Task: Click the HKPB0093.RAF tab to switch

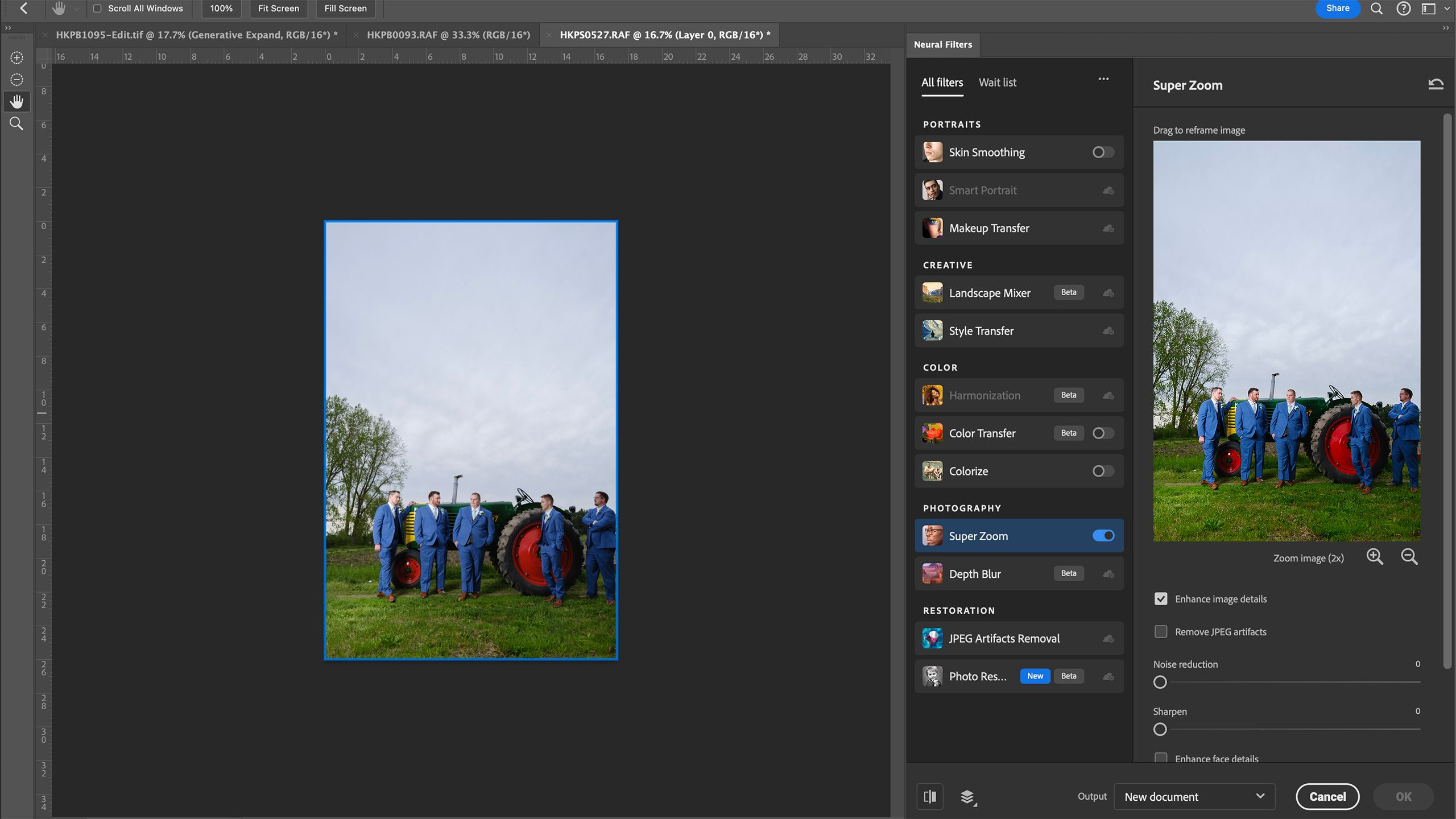Action: pyautogui.click(x=448, y=34)
